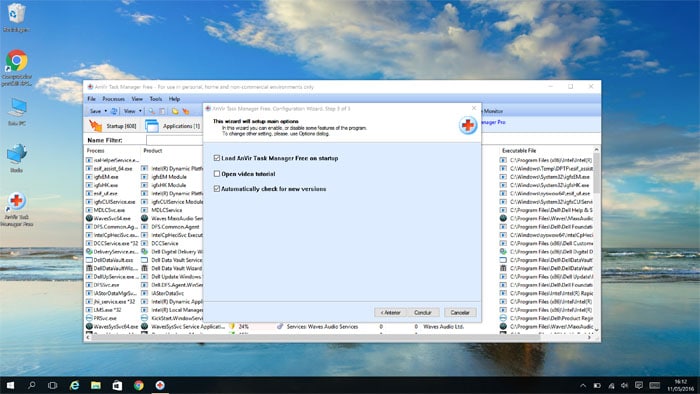This screenshot has height=394, width=700.
Task: Open taskbar search magnifier
Action: pyautogui.click(x=32, y=385)
